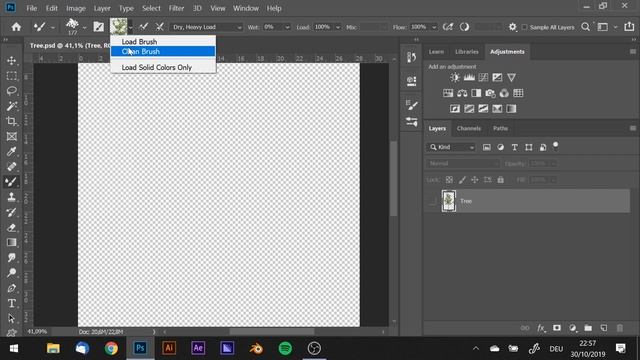
Task: Open the History panel icon
Action: coord(411,57)
